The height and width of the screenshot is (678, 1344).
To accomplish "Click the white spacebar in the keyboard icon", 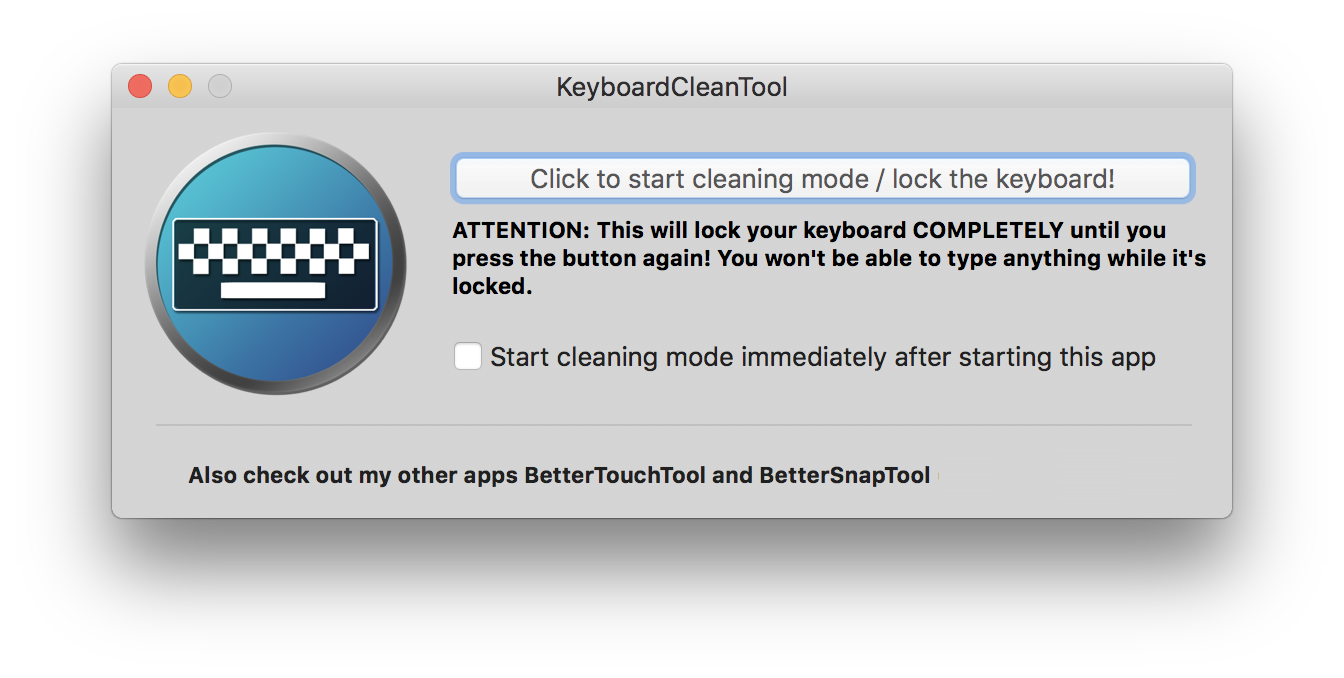I will point(273,290).
